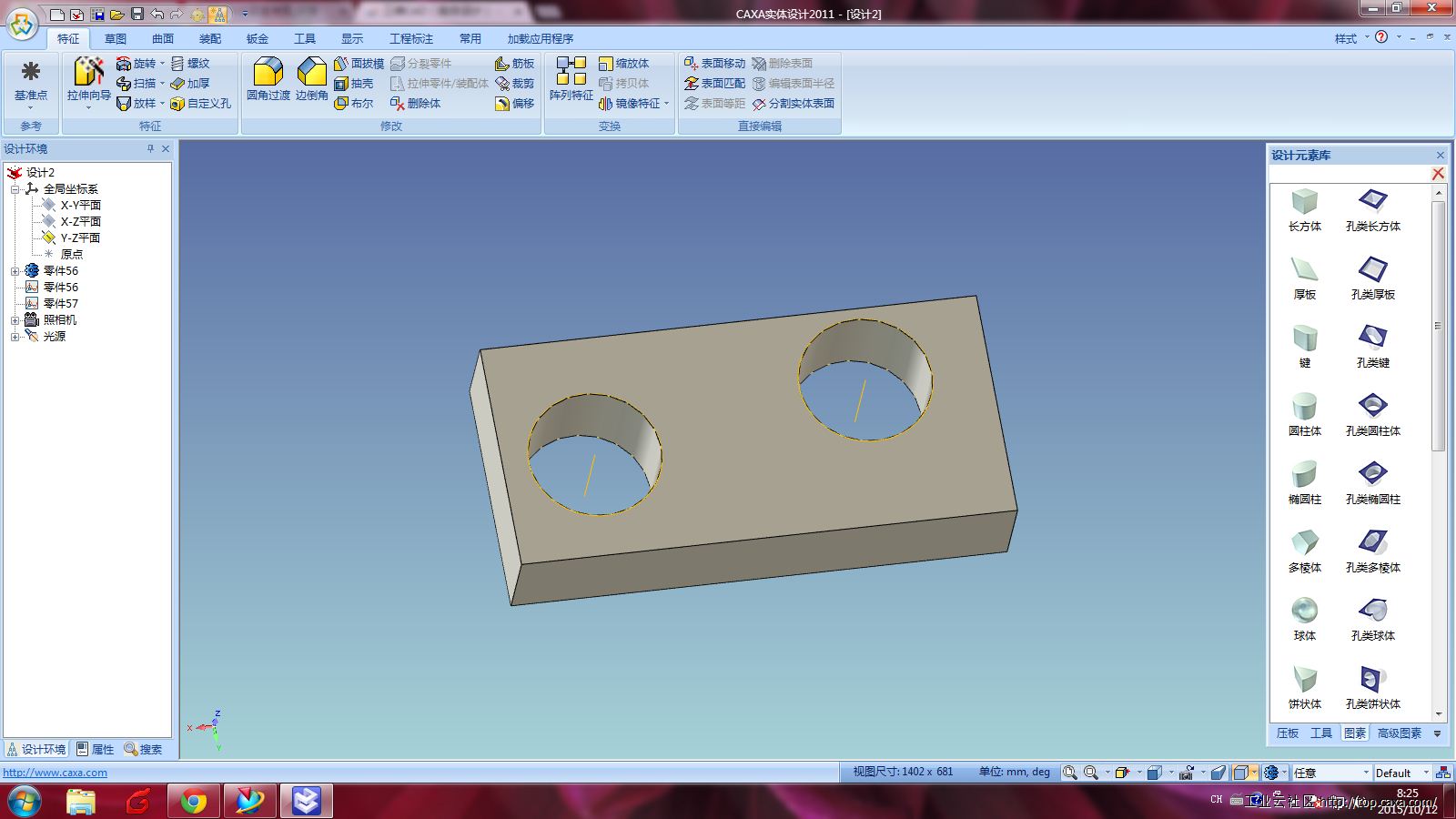Select X-Y平面 in the design tree
This screenshot has height=819, width=1456.
pyautogui.click(x=80, y=206)
